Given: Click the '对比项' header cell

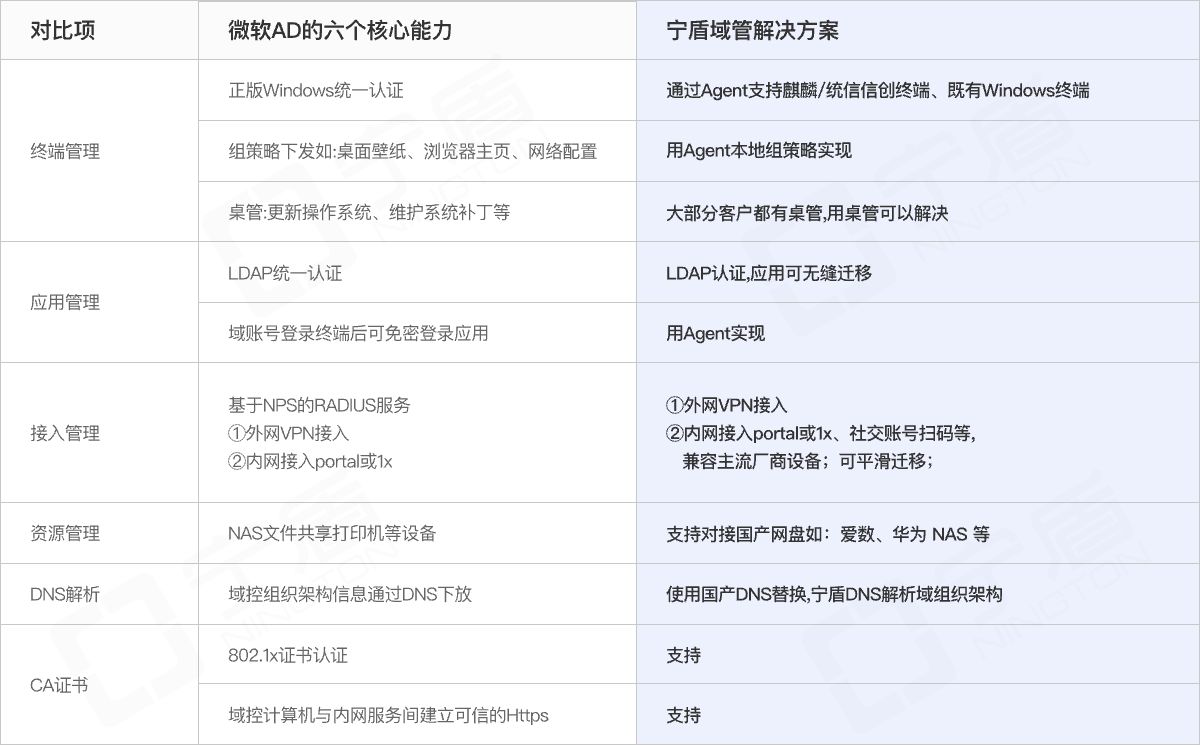Looking at the screenshot, I should coord(99,30).
